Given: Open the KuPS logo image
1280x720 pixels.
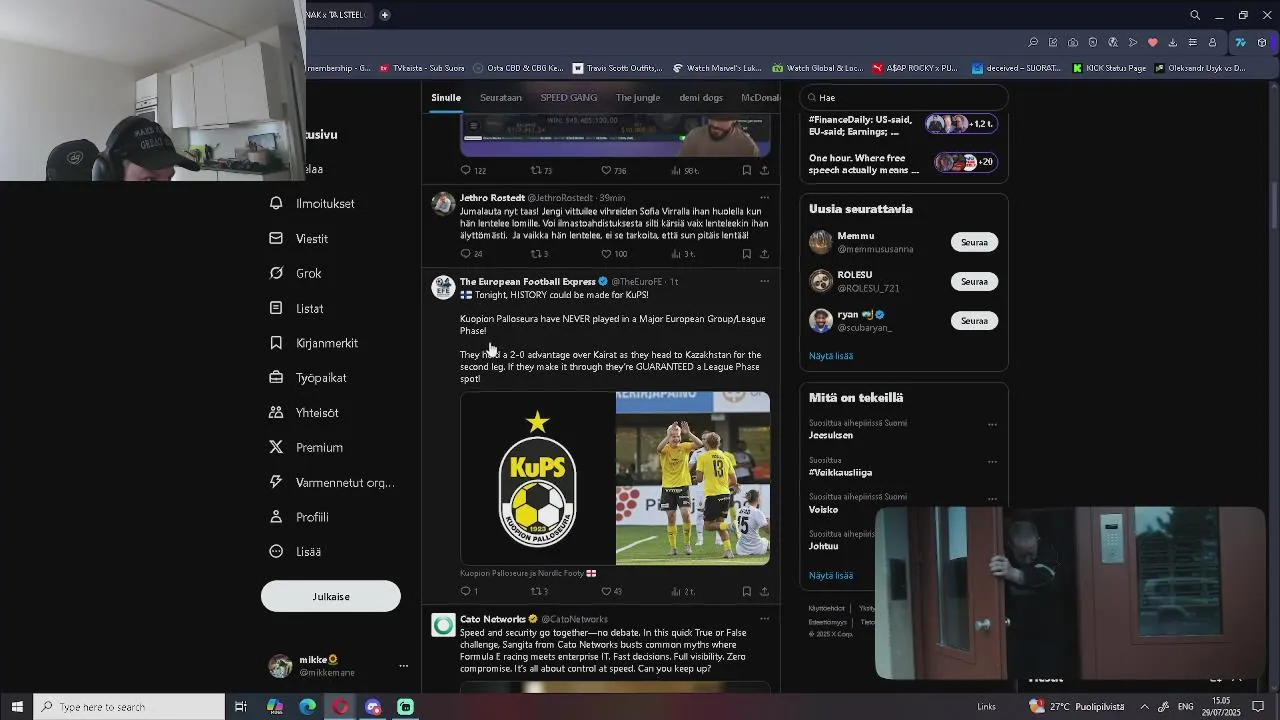Looking at the screenshot, I should point(537,478).
